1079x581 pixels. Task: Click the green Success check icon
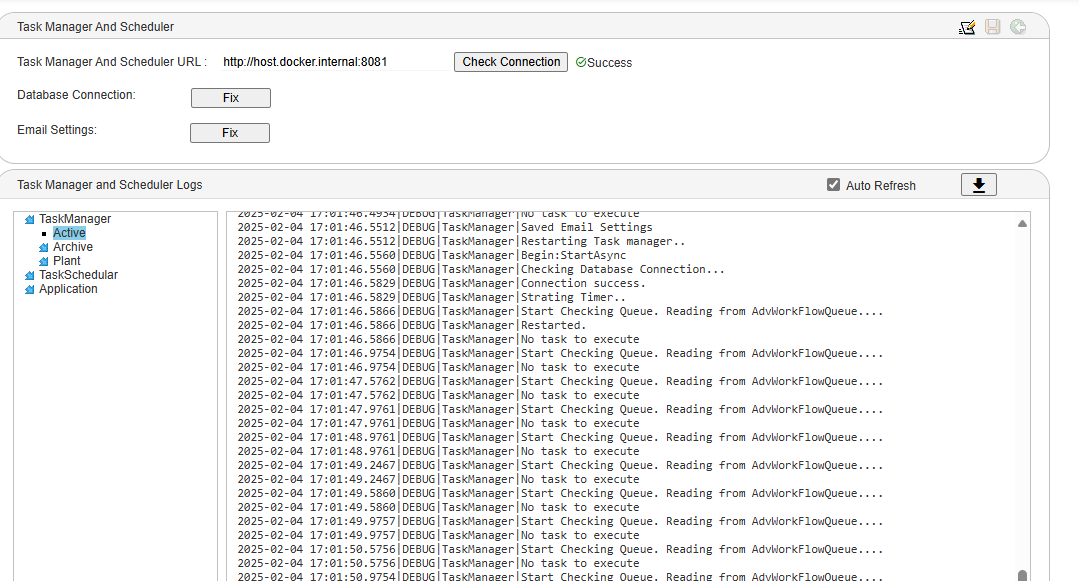581,62
